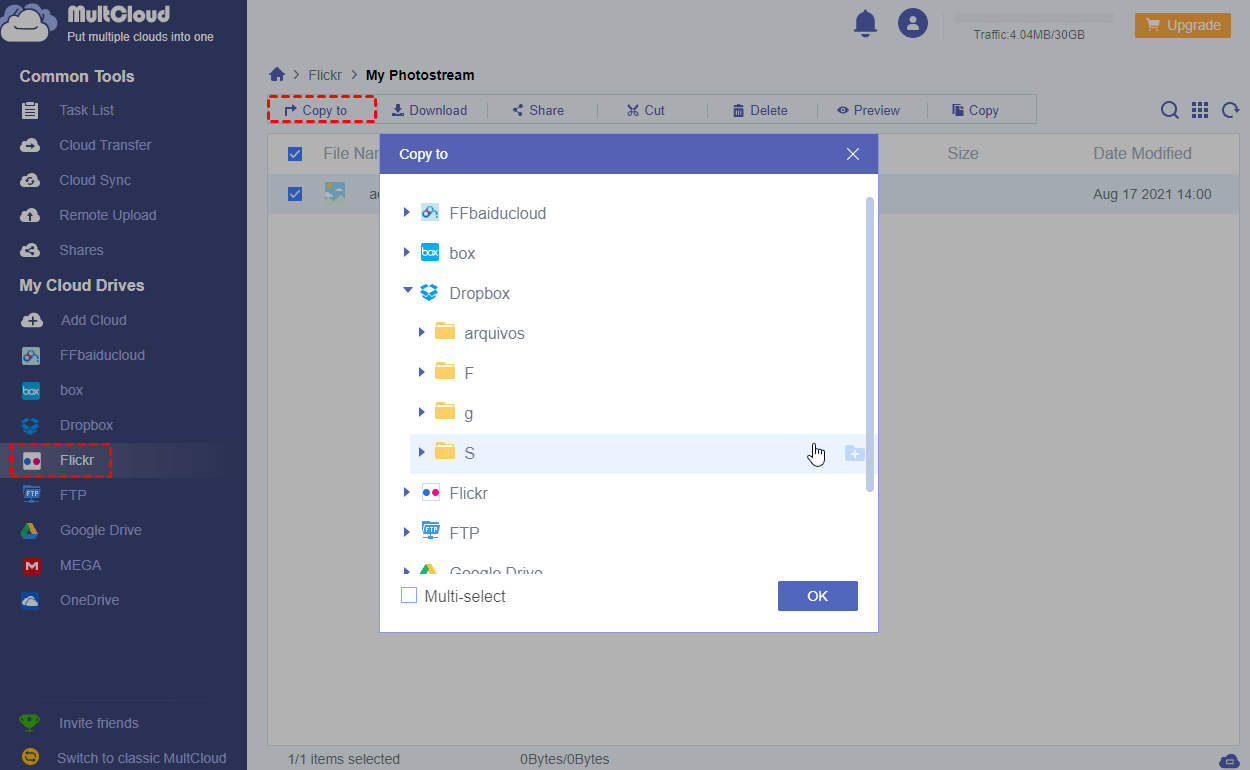The image size is (1250, 770).
Task: Click the Upgrade button
Action: coord(1183,25)
